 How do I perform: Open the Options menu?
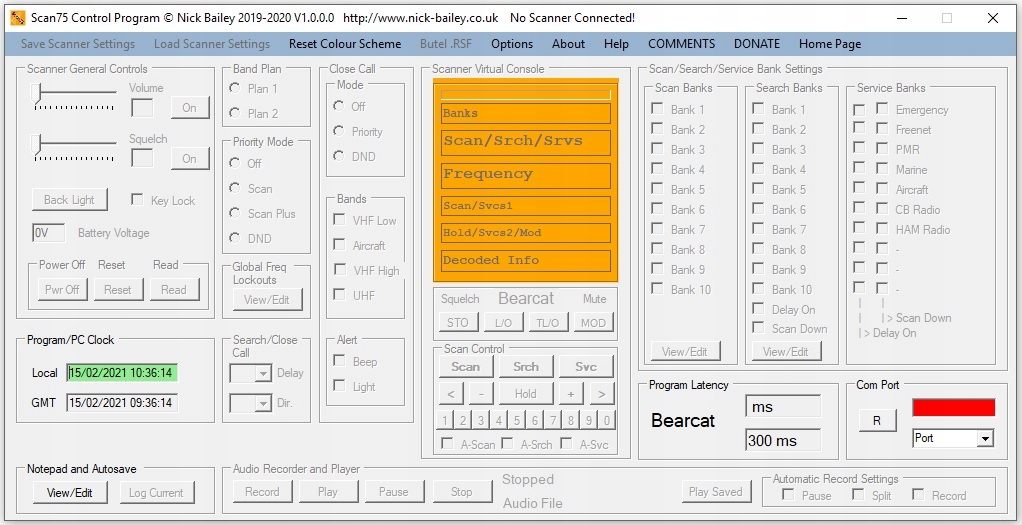(512, 44)
